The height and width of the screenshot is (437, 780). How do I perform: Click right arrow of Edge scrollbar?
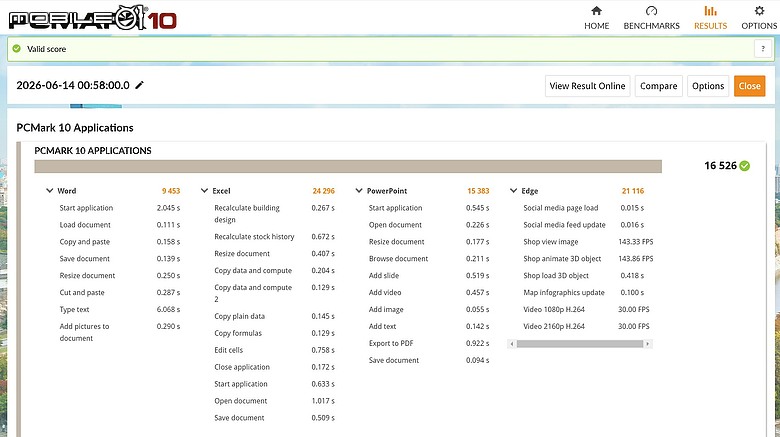click(x=648, y=344)
